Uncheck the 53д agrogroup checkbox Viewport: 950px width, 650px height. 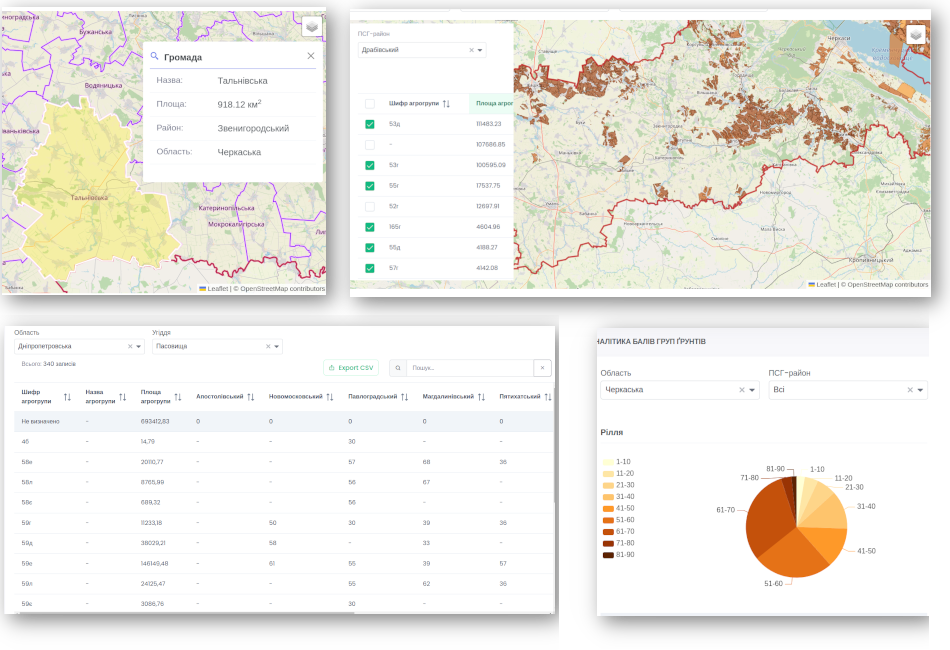click(x=370, y=124)
